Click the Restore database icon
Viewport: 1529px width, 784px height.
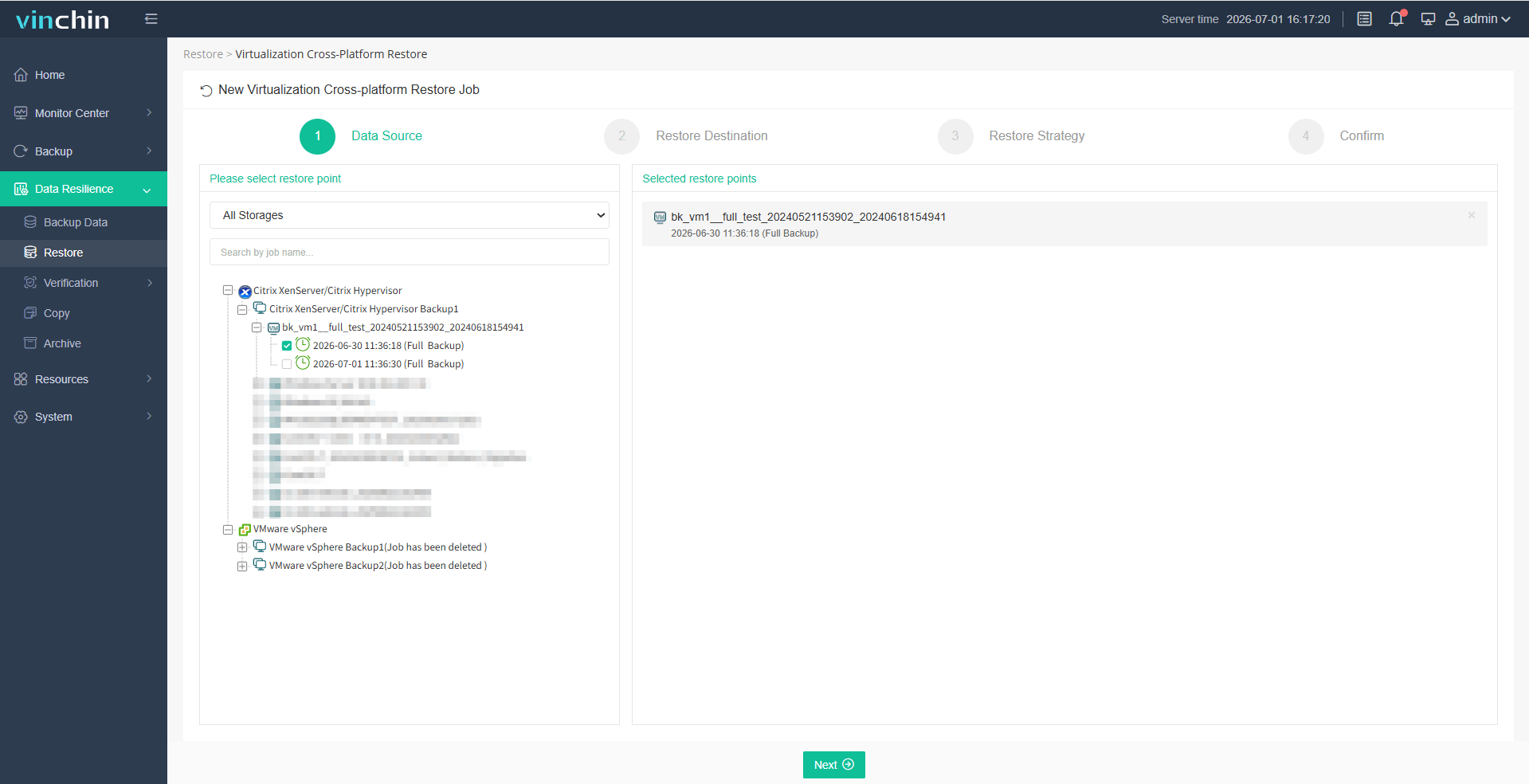click(30, 253)
